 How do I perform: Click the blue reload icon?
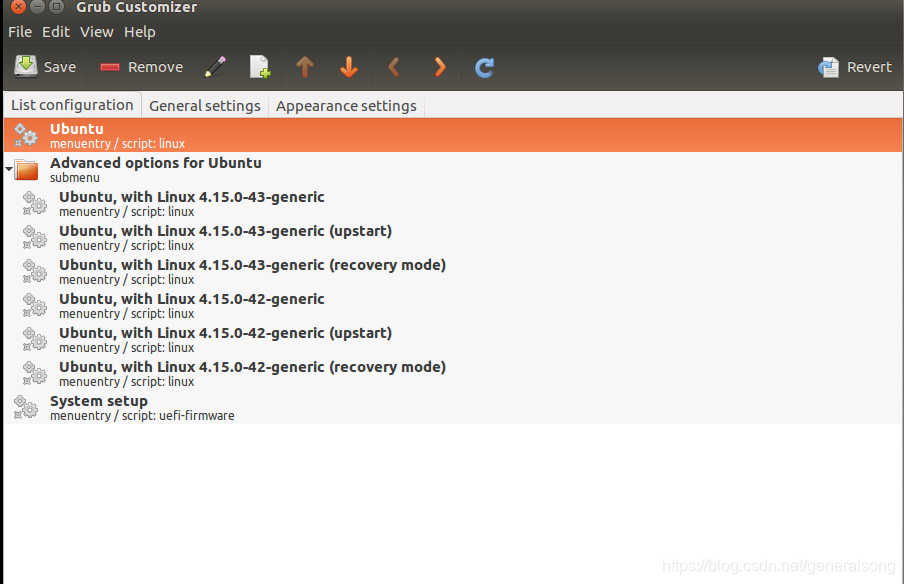click(x=484, y=67)
